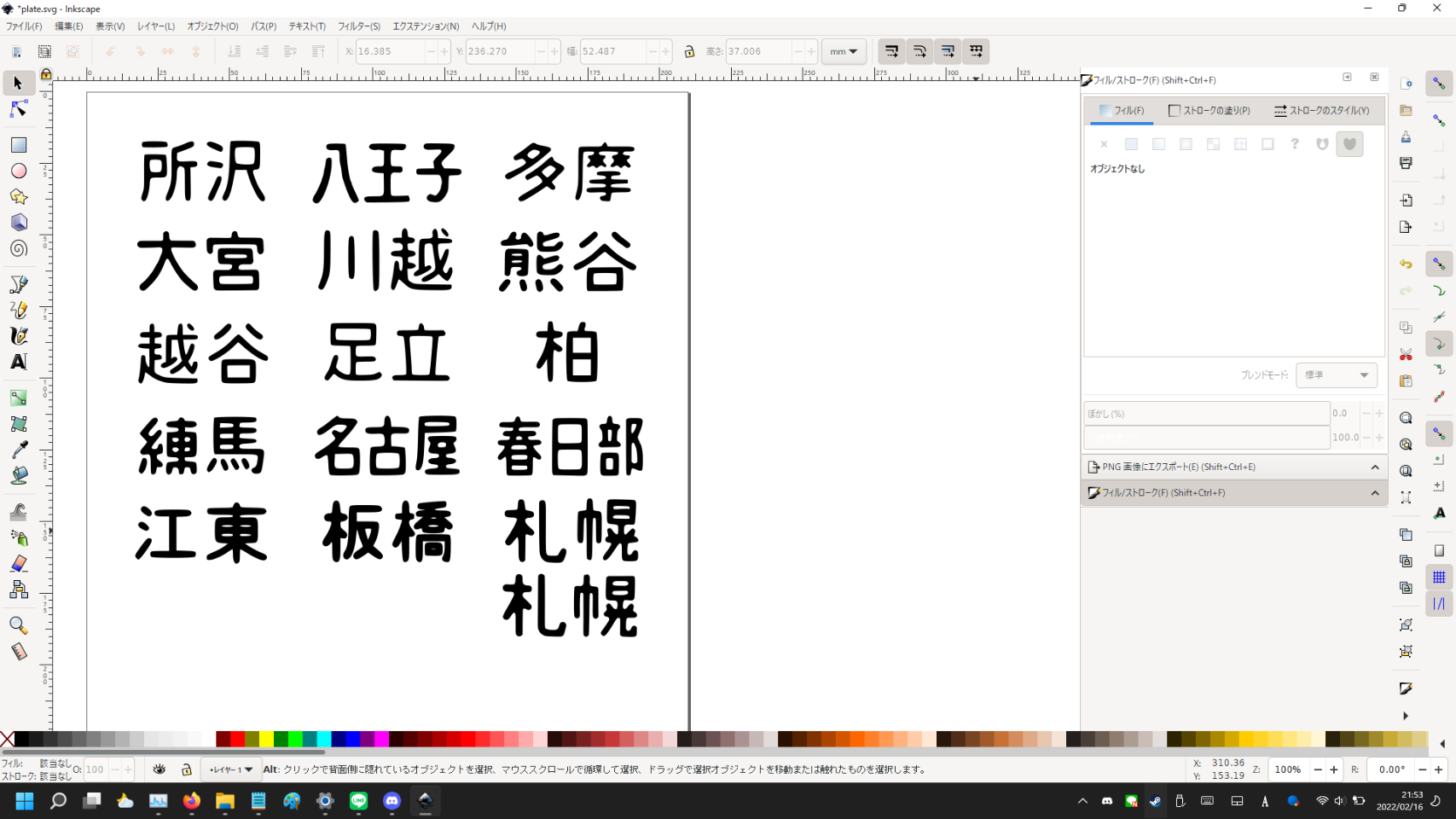Pick the Ellipse tool in toolbox
Image resolution: width=1456 pixels, height=819 pixels.
pyautogui.click(x=18, y=171)
